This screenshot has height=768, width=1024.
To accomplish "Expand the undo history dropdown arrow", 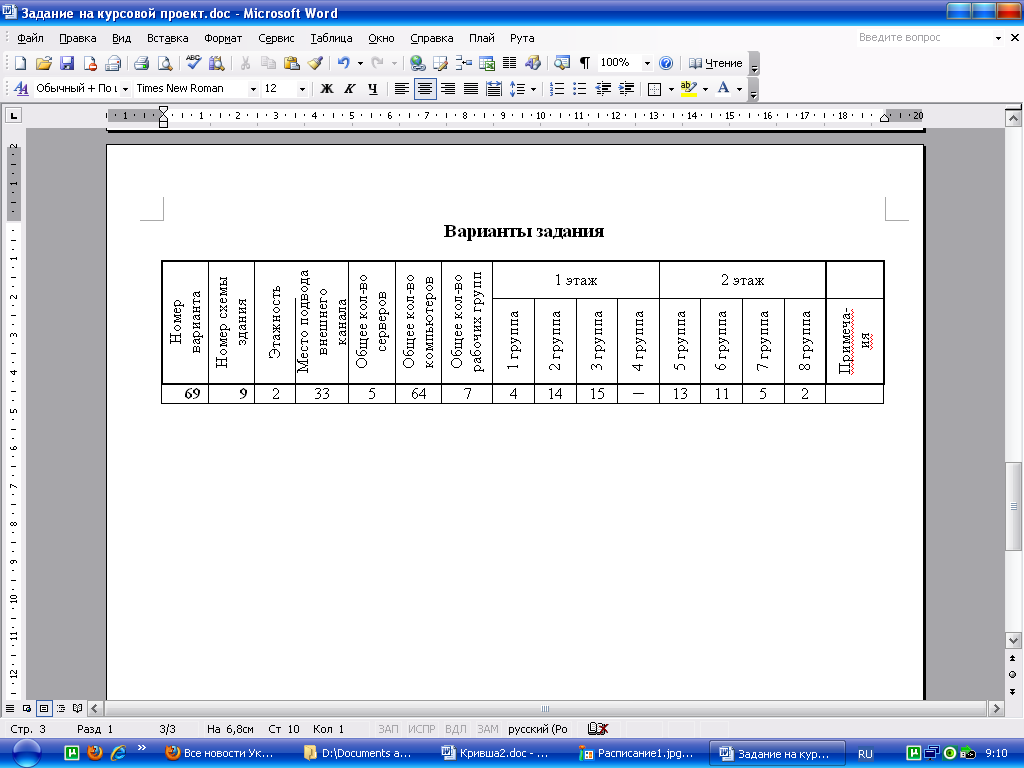I will click(360, 63).
